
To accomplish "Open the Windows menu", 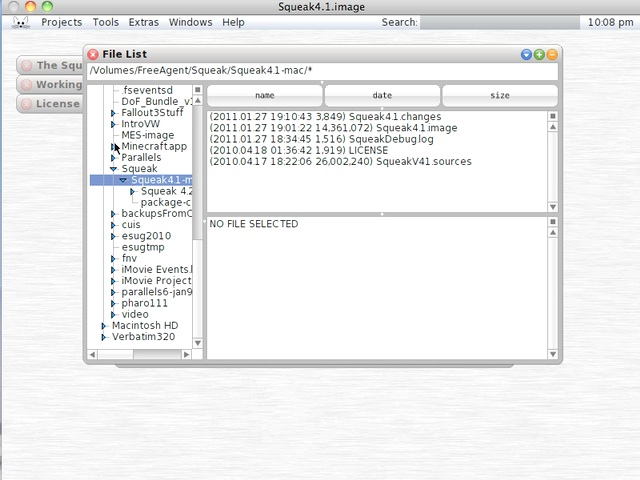I will [x=191, y=22].
